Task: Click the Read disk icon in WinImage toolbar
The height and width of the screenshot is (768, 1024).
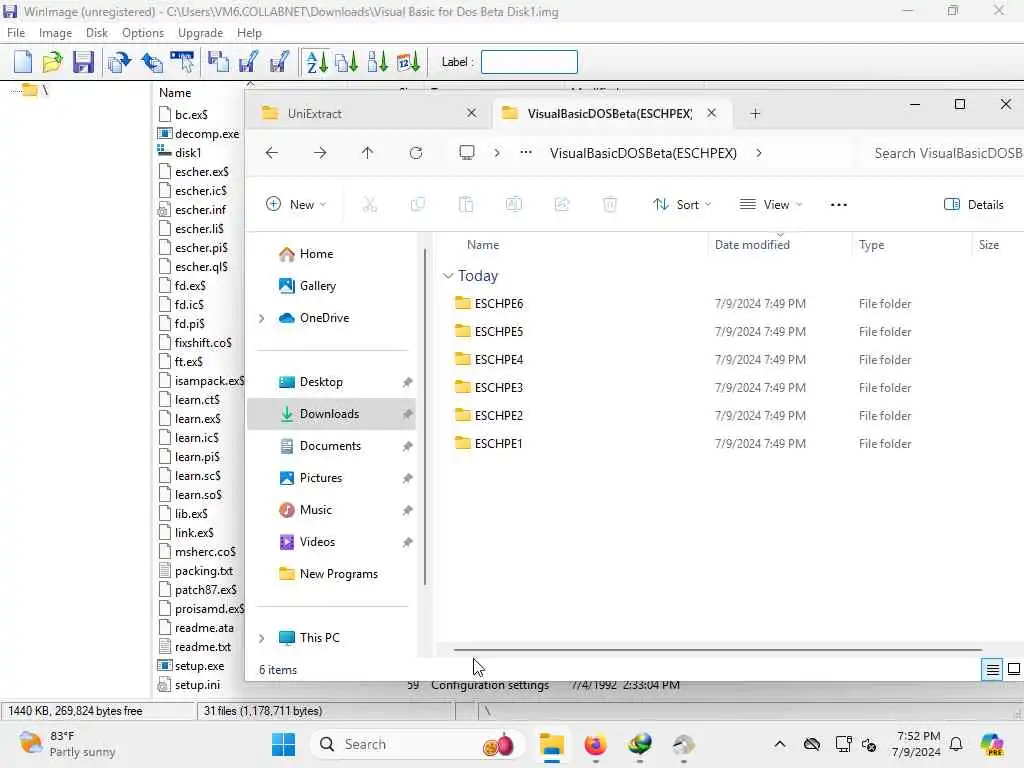Action: pos(120,62)
